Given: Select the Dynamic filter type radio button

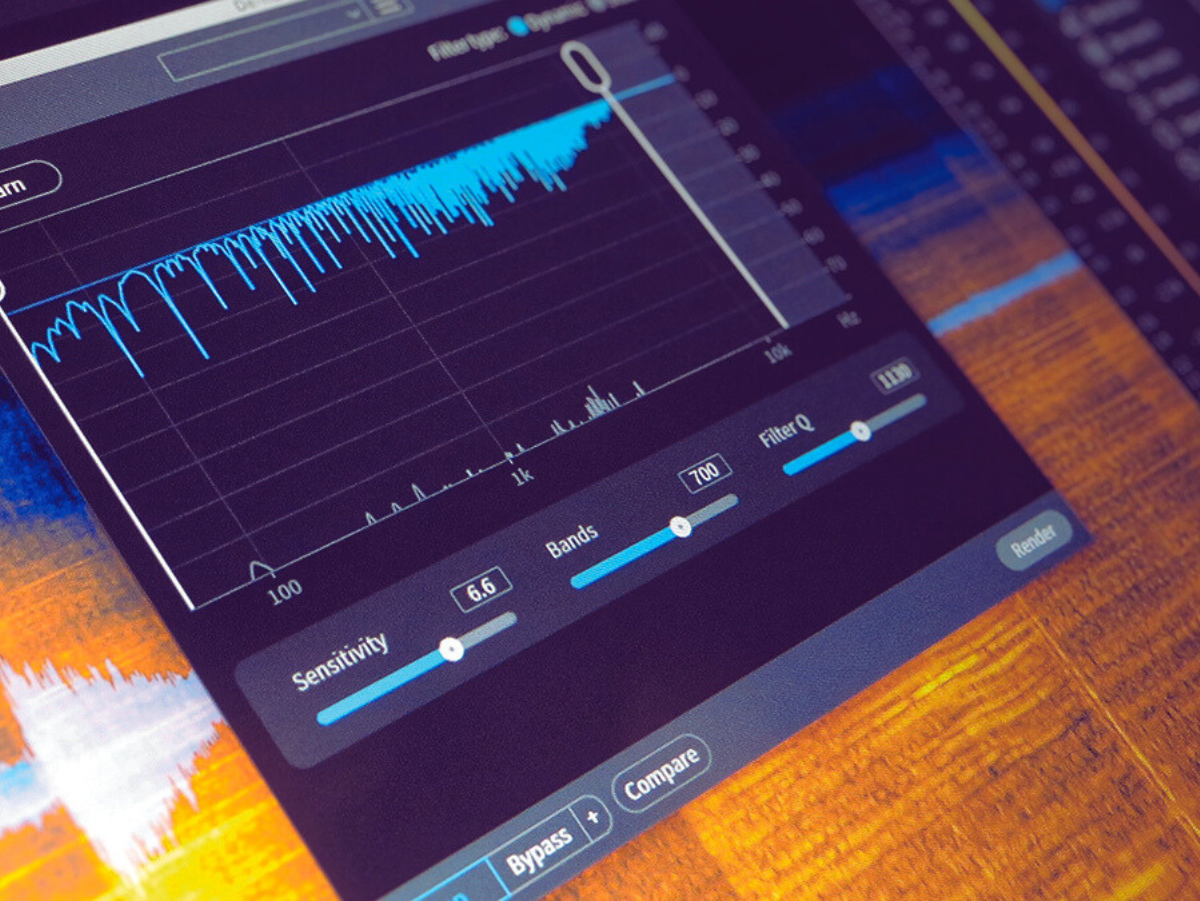Looking at the screenshot, I should coord(518,27).
